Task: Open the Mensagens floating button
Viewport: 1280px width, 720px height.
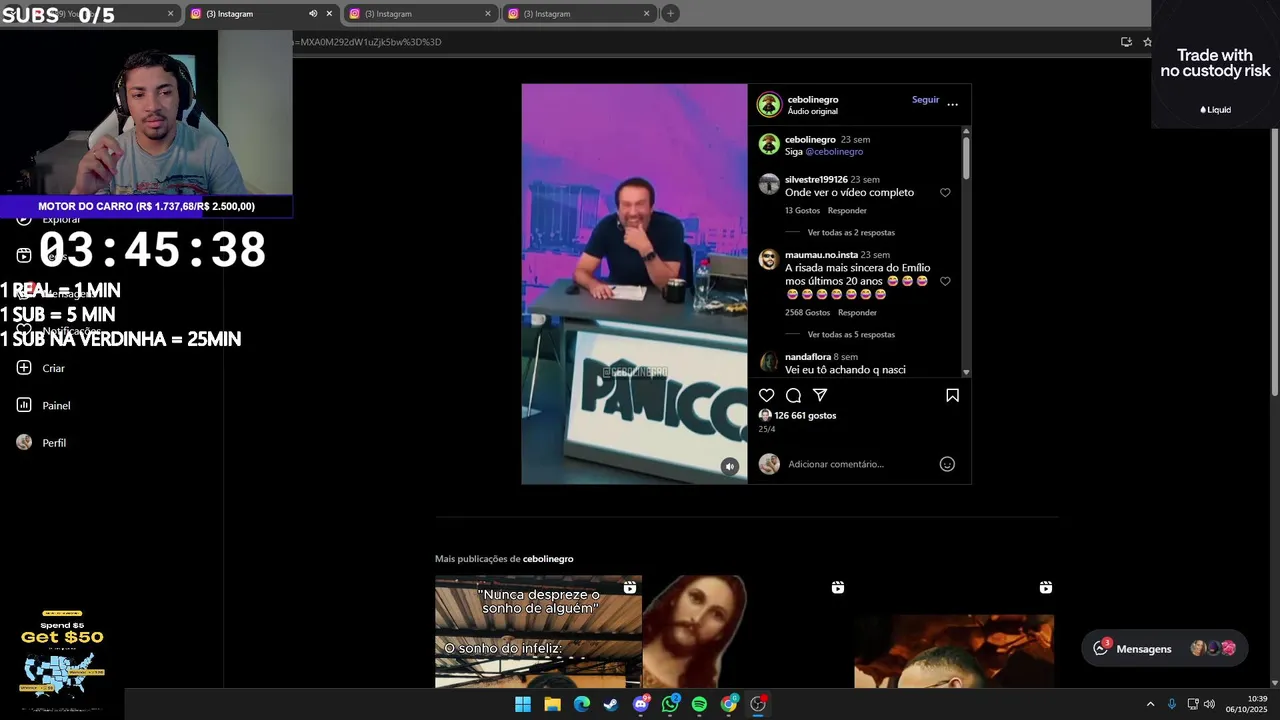Action: point(1164,648)
